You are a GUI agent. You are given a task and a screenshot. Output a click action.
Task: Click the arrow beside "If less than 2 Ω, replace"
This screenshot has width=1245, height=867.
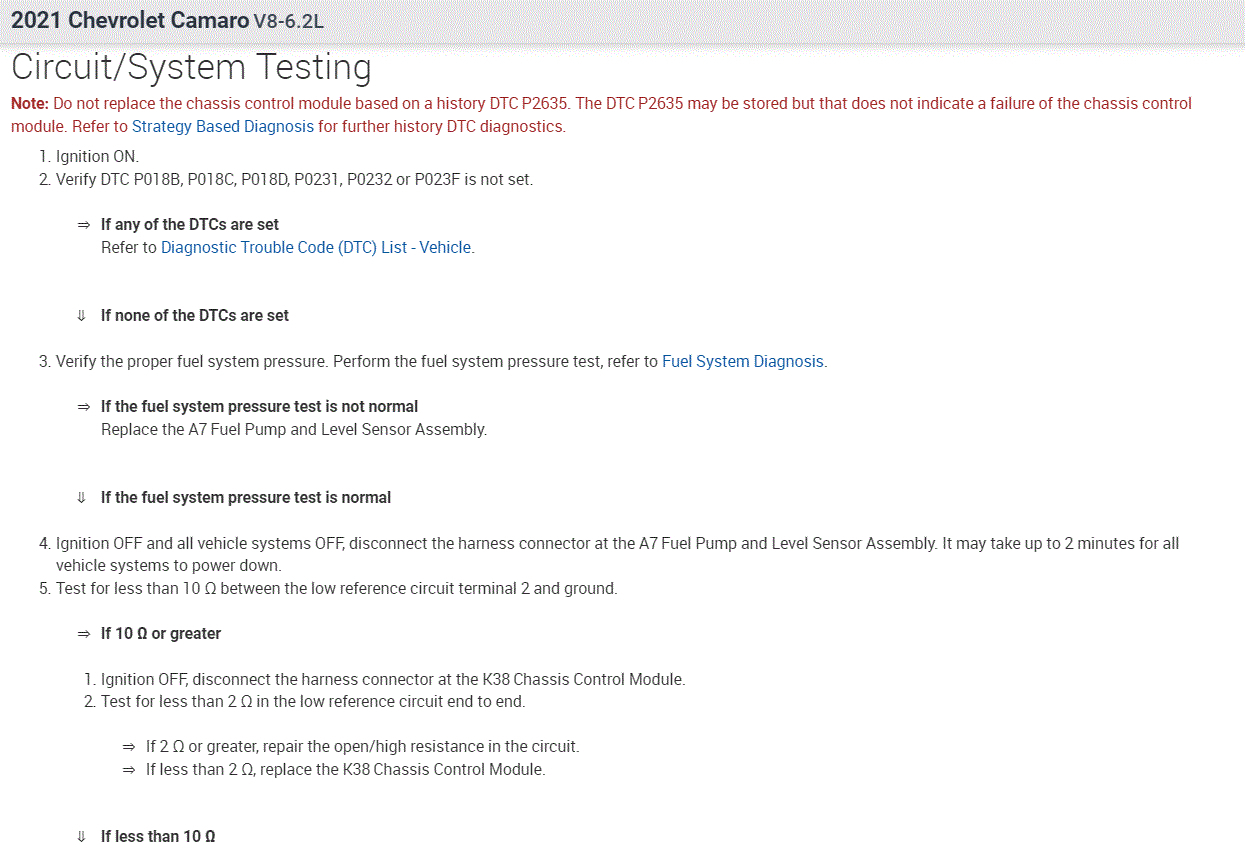[129, 770]
